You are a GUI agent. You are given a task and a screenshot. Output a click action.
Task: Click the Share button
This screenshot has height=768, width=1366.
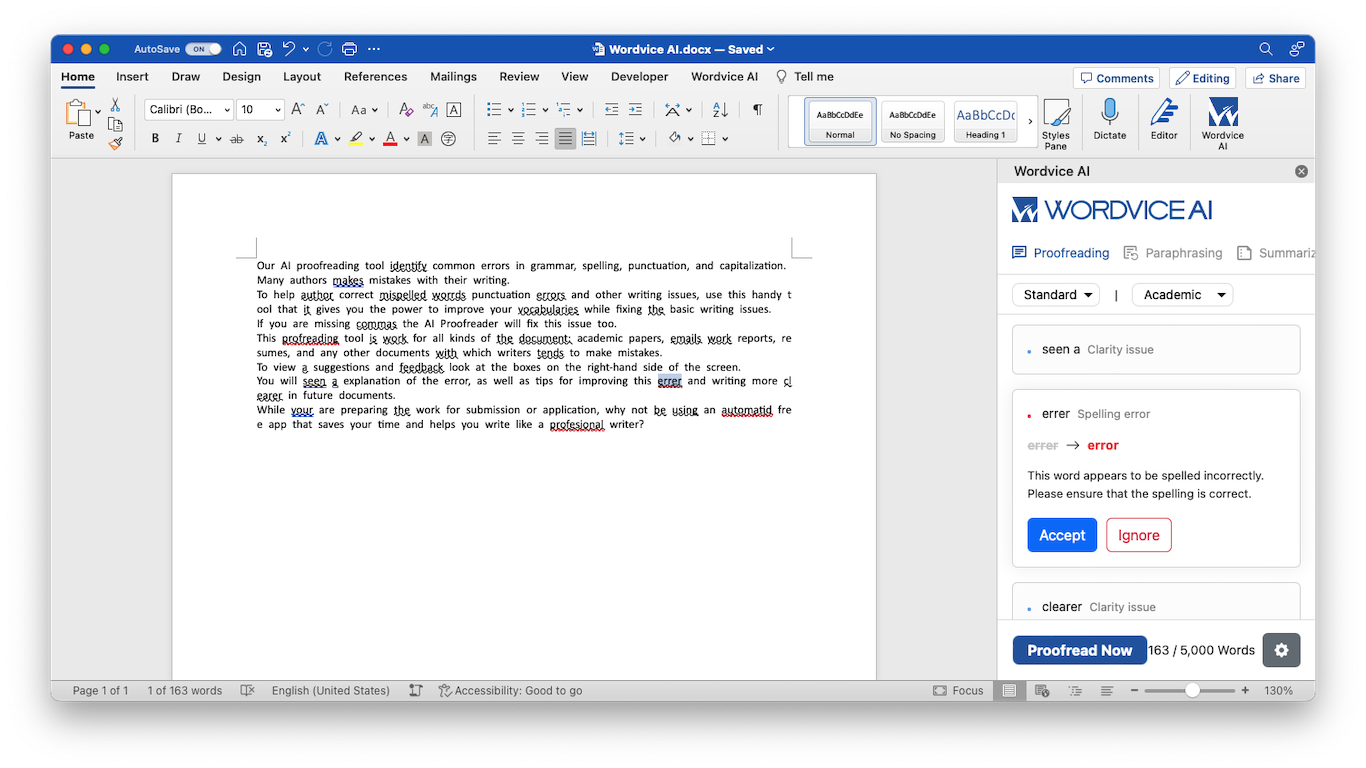(1276, 78)
